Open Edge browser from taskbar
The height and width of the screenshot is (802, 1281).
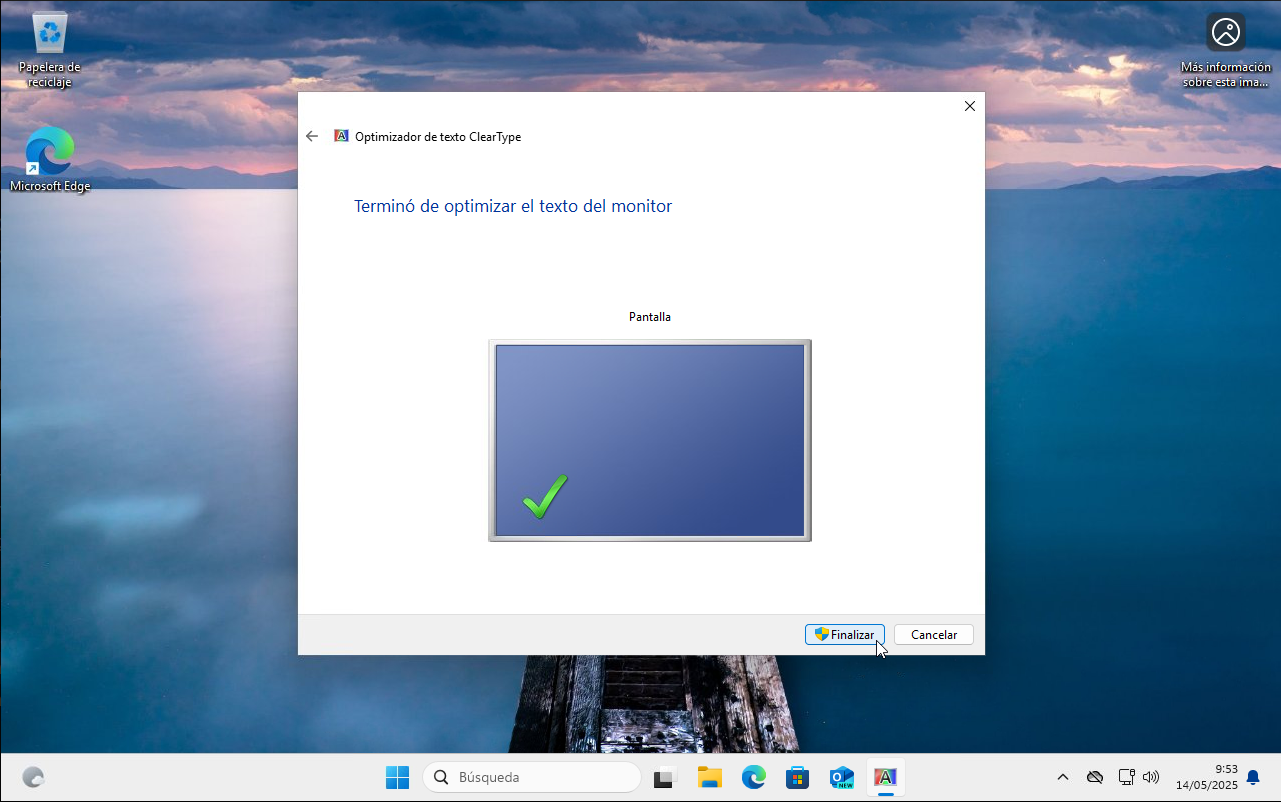pyautogui.click(x=753, y=777)
